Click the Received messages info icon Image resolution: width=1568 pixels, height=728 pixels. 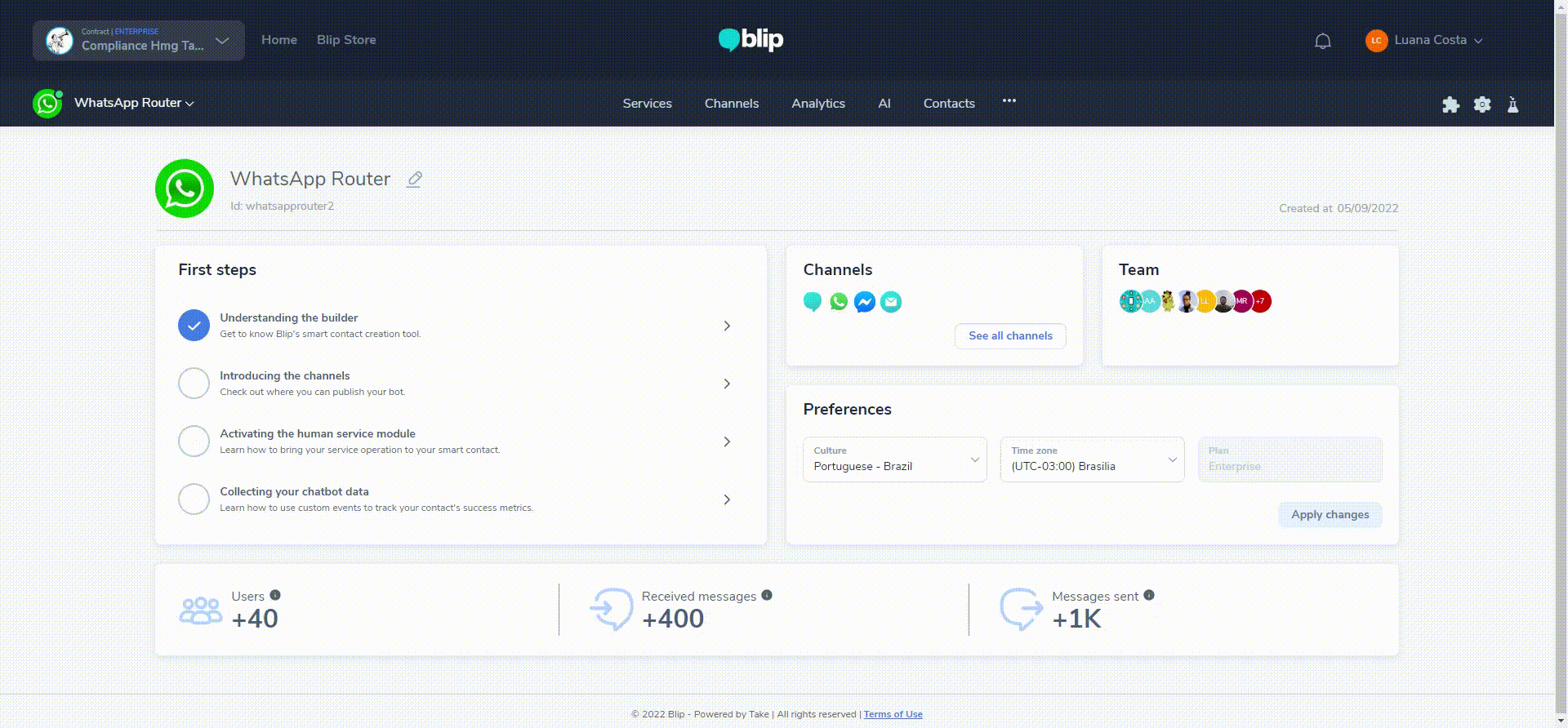pyautogui.click(x=767, y=595)
